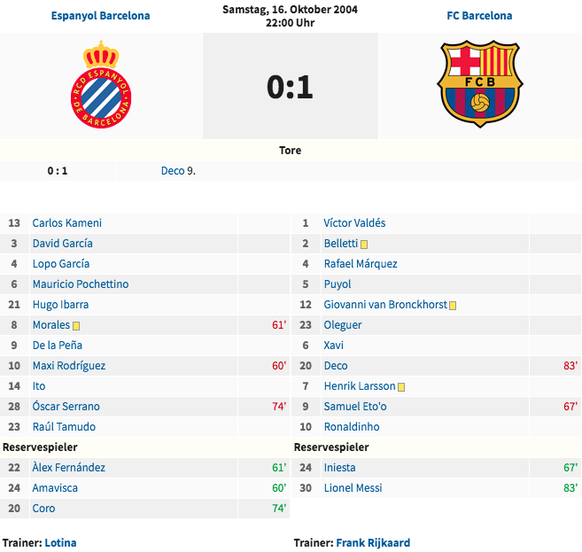The width and height of the screenshot is (582, 552).
Task: Open goal scorer Deco link under Tore
Action: pyautogui.click(x=173, y=171)
